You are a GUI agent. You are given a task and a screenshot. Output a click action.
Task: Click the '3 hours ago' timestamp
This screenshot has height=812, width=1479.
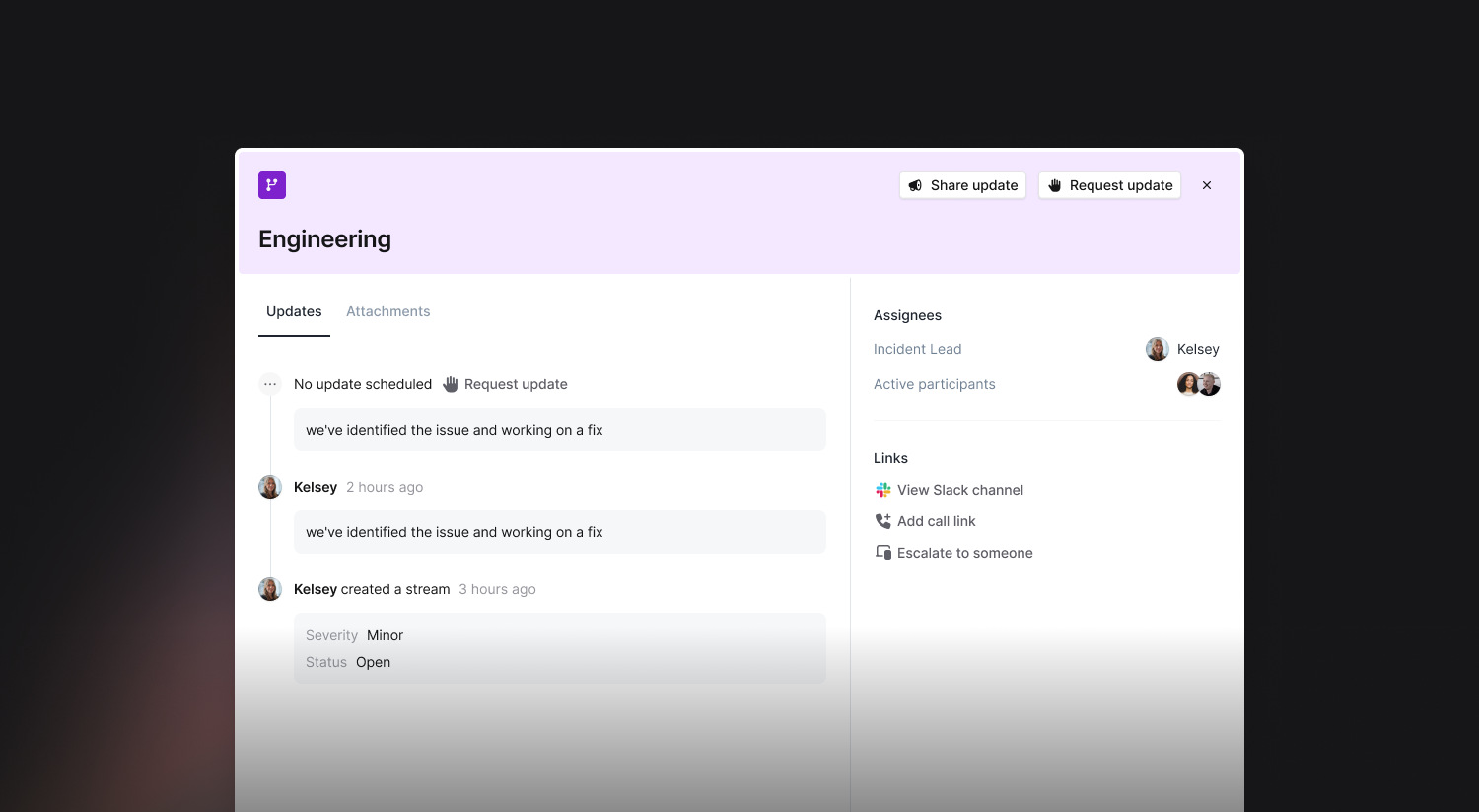[497, 589]
